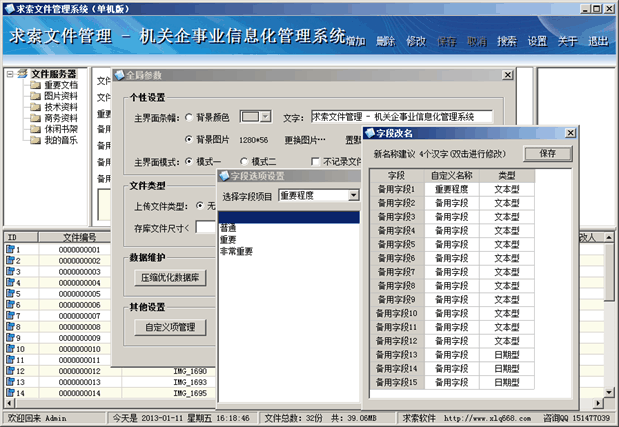619x427 pixels.
Task: Close the 全局参数 dialog
Action: click(x=508, y=75)
